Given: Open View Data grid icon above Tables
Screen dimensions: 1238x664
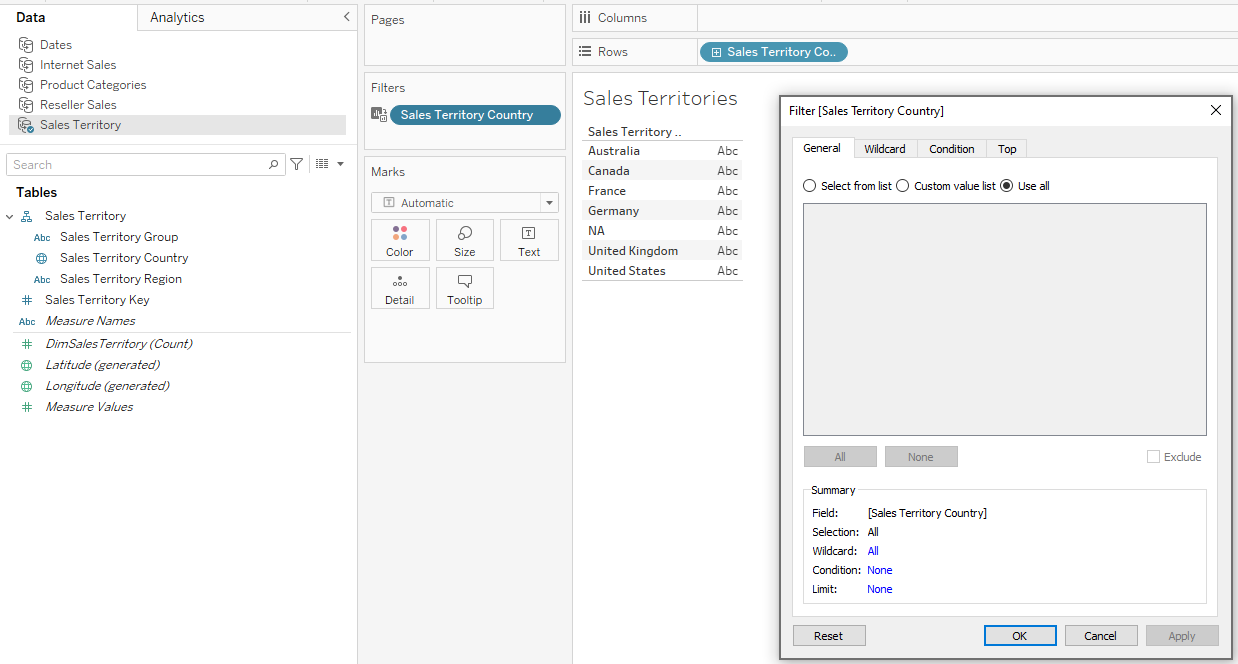Looking at the screenshot, I should tap(322, 163).
